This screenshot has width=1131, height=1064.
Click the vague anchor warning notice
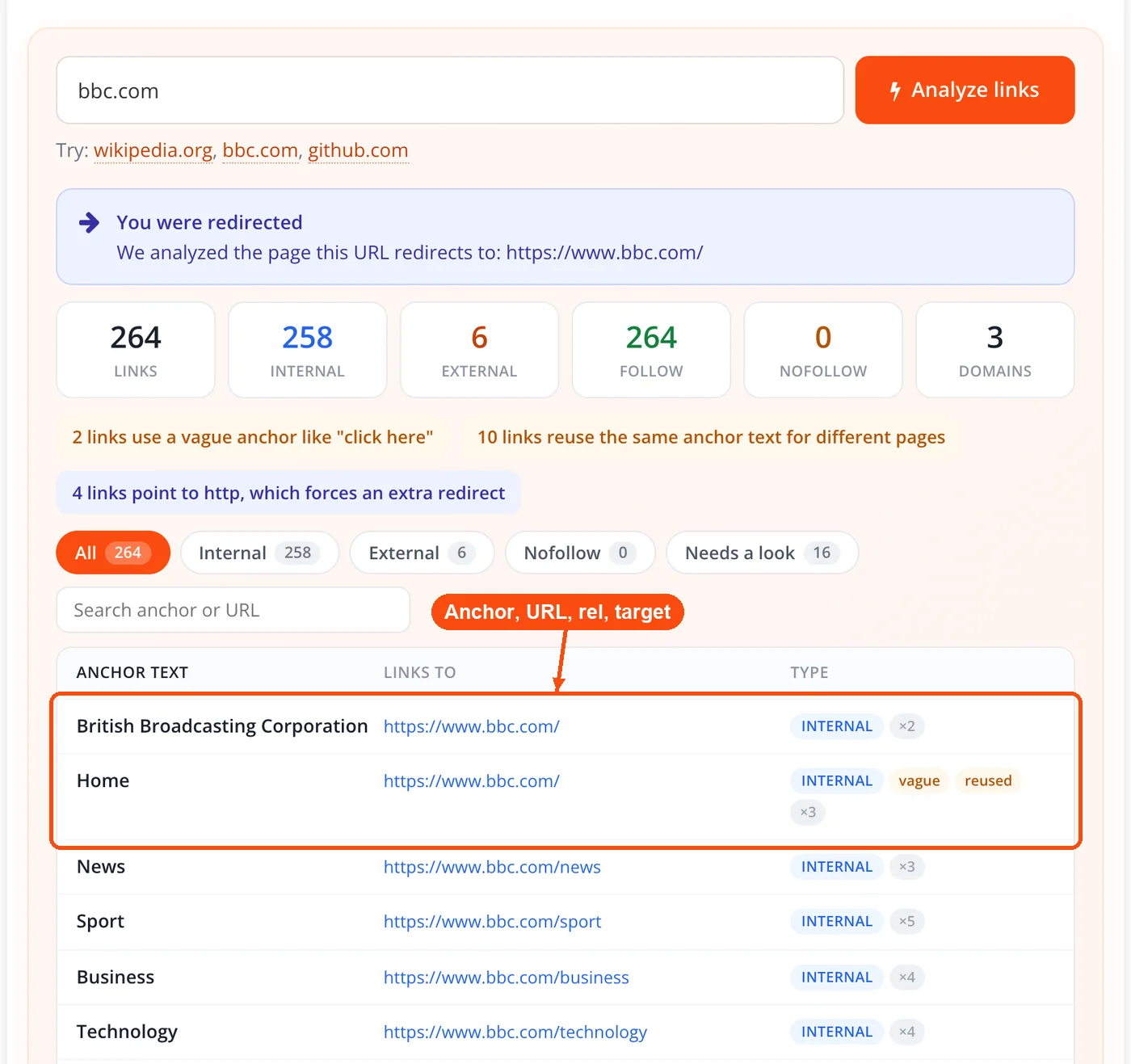pos(253,437)
